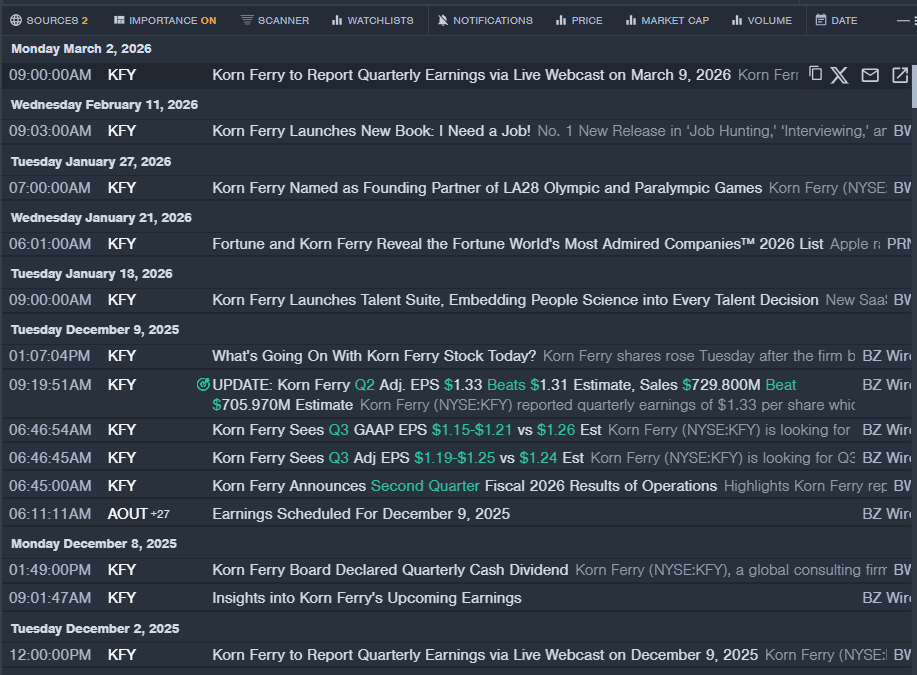
Task: Open the Price filter
Action: click(579, 20)
